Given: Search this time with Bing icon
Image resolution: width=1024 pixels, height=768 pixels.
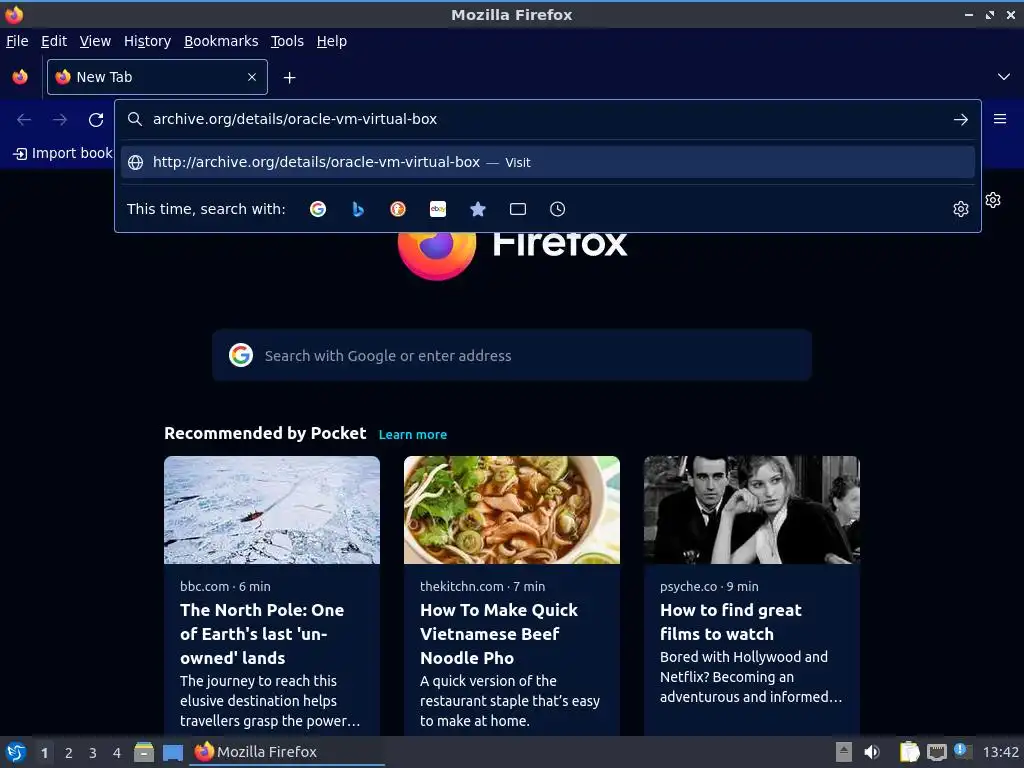Looking at the screenshot, I should [x=358, y=209].
